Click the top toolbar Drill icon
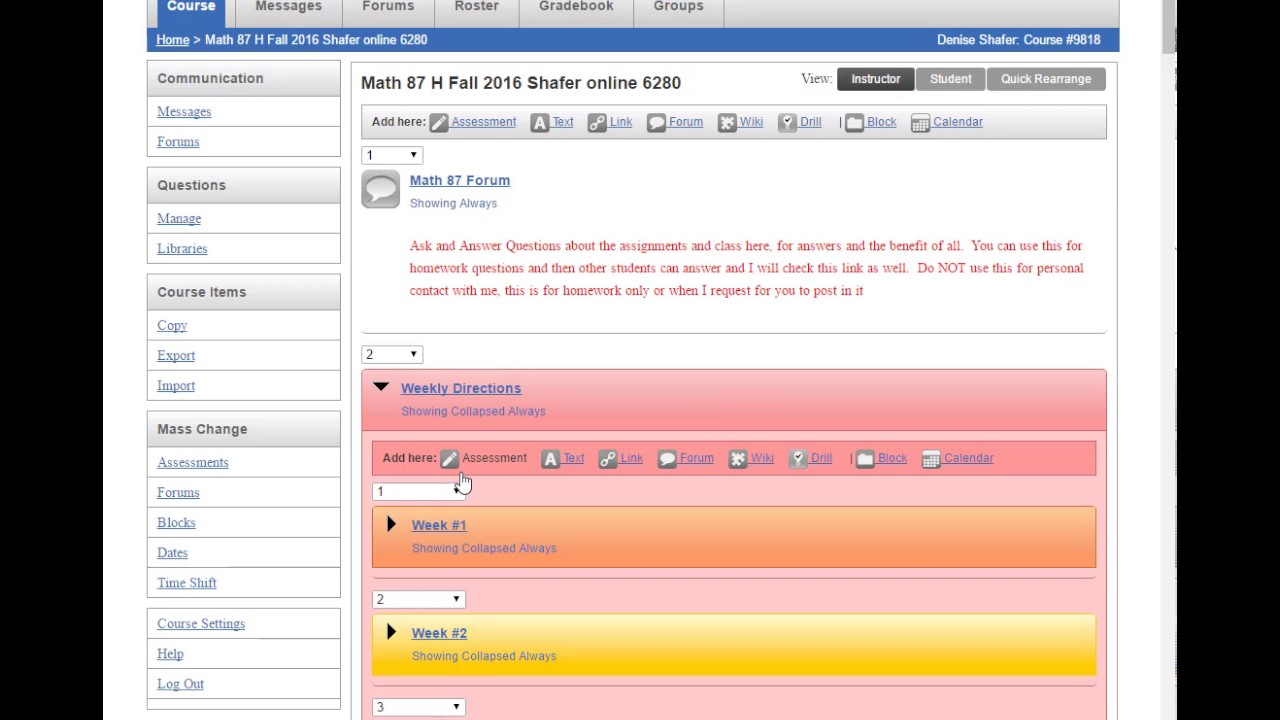Screen dimensions: 1280x720 point(788,123)
